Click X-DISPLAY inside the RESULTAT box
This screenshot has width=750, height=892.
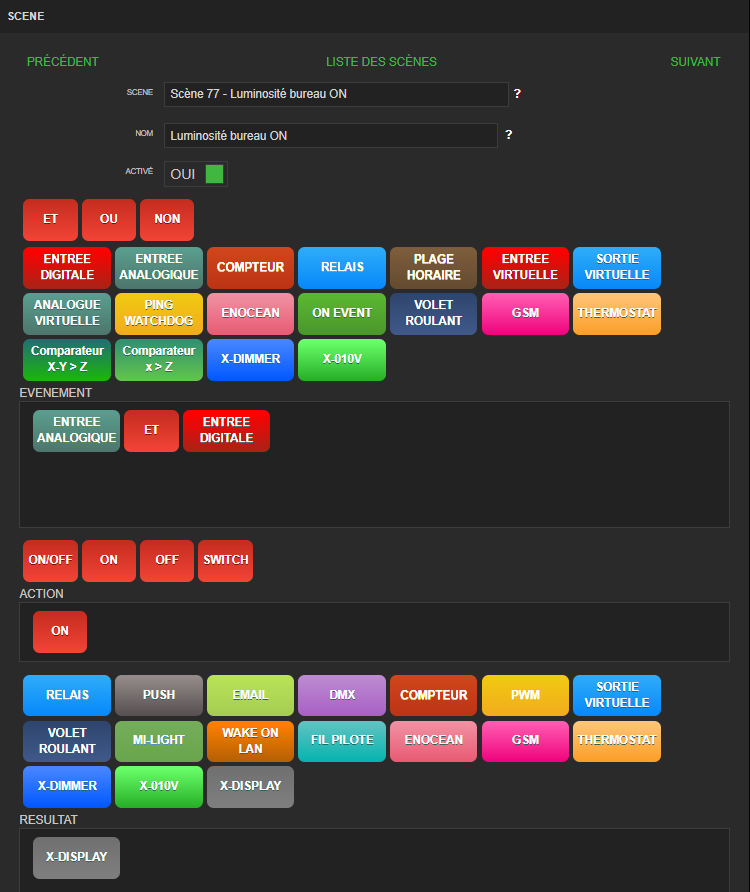click(76, 857)
